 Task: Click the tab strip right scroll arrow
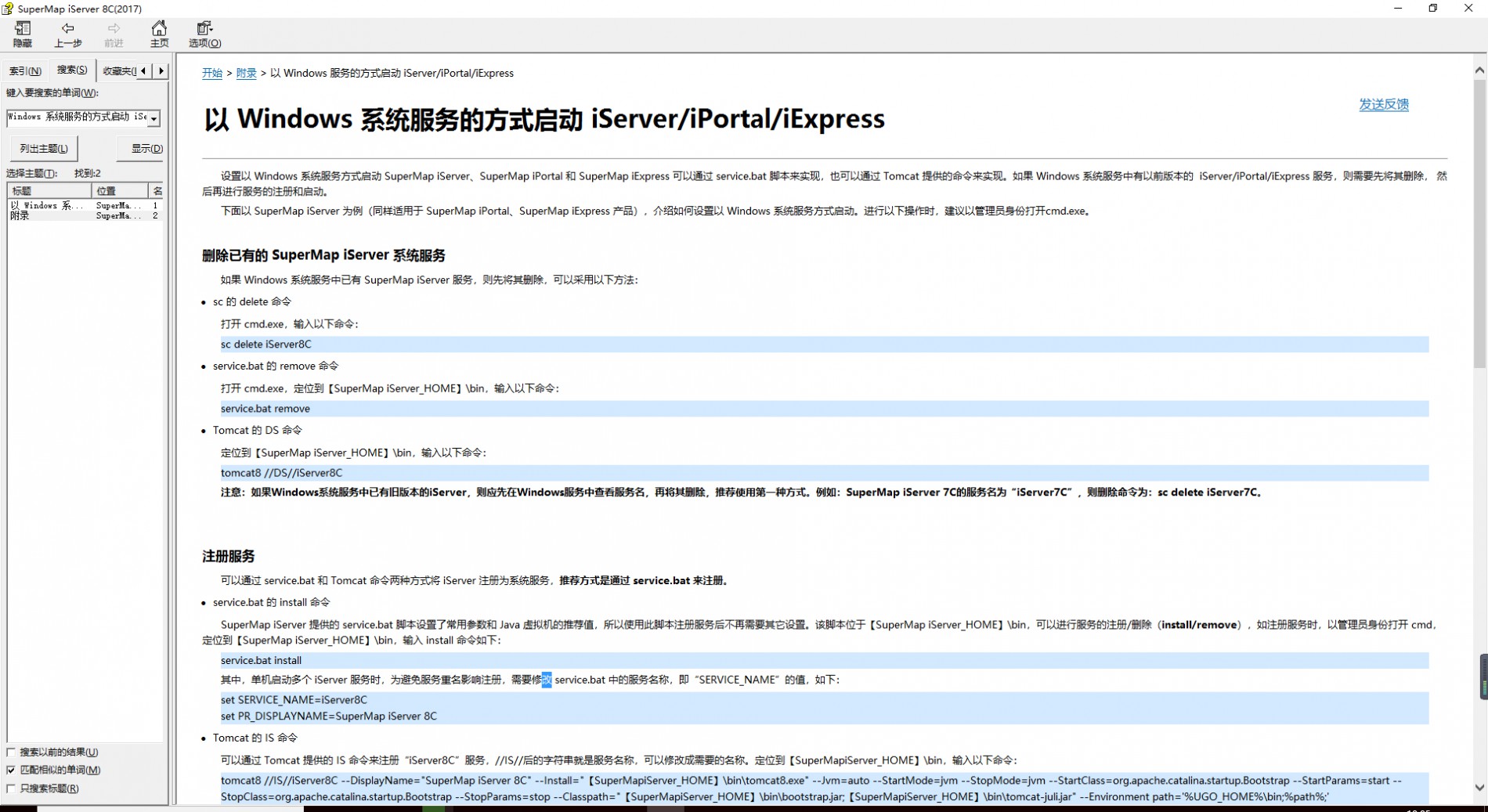coord(161,70)
